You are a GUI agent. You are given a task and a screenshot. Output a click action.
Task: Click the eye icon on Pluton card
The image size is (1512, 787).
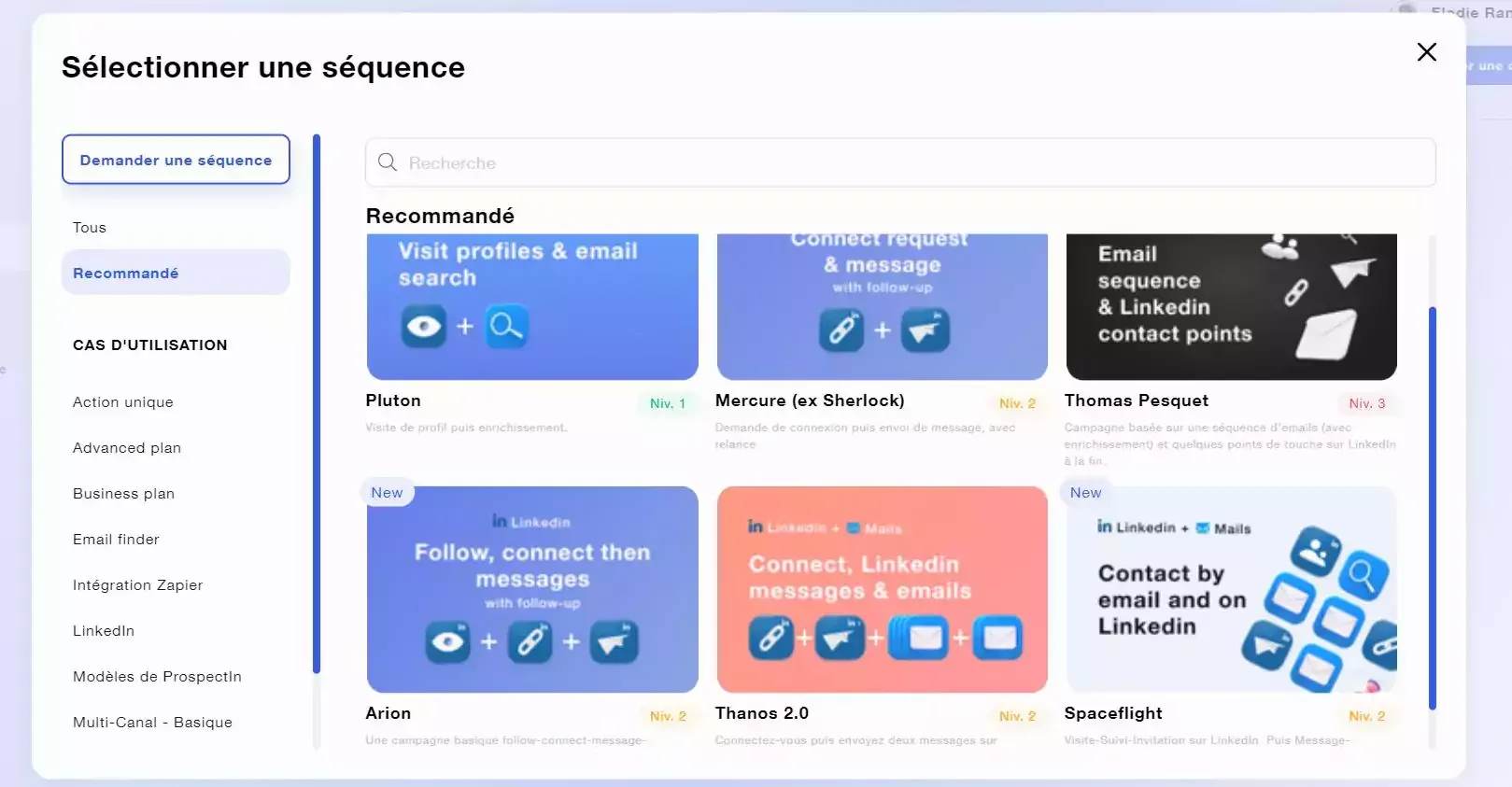(x=424, y=327)
